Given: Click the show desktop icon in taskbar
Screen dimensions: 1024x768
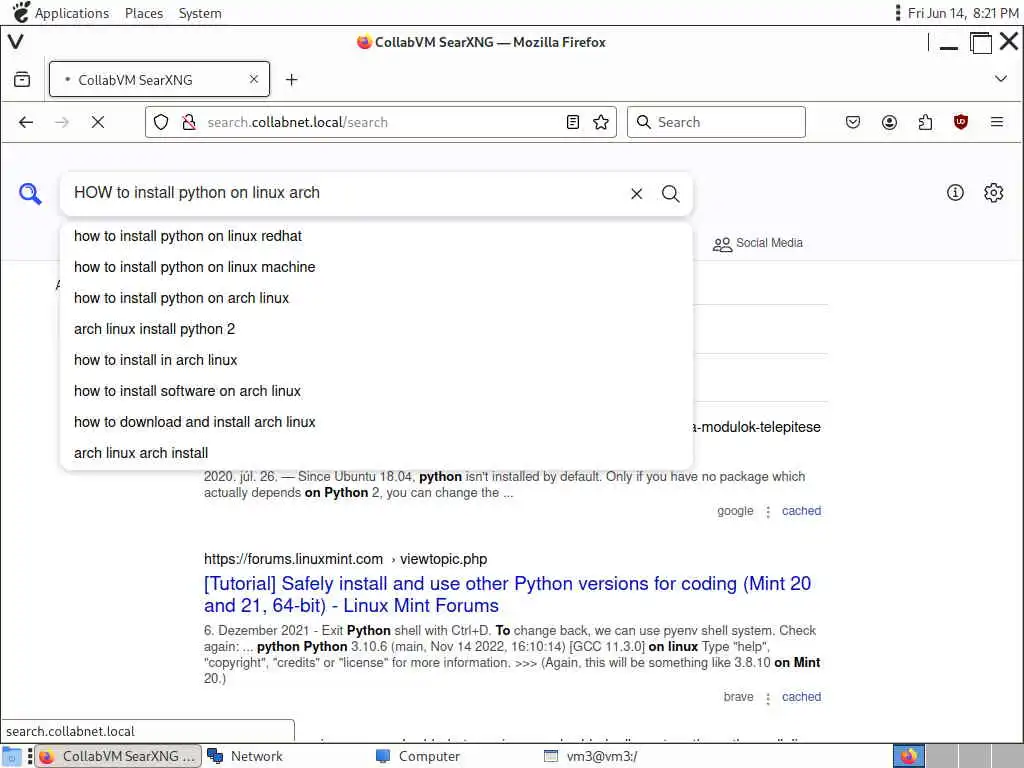Looking at the screenshot, I should click(x=12, y=756).
